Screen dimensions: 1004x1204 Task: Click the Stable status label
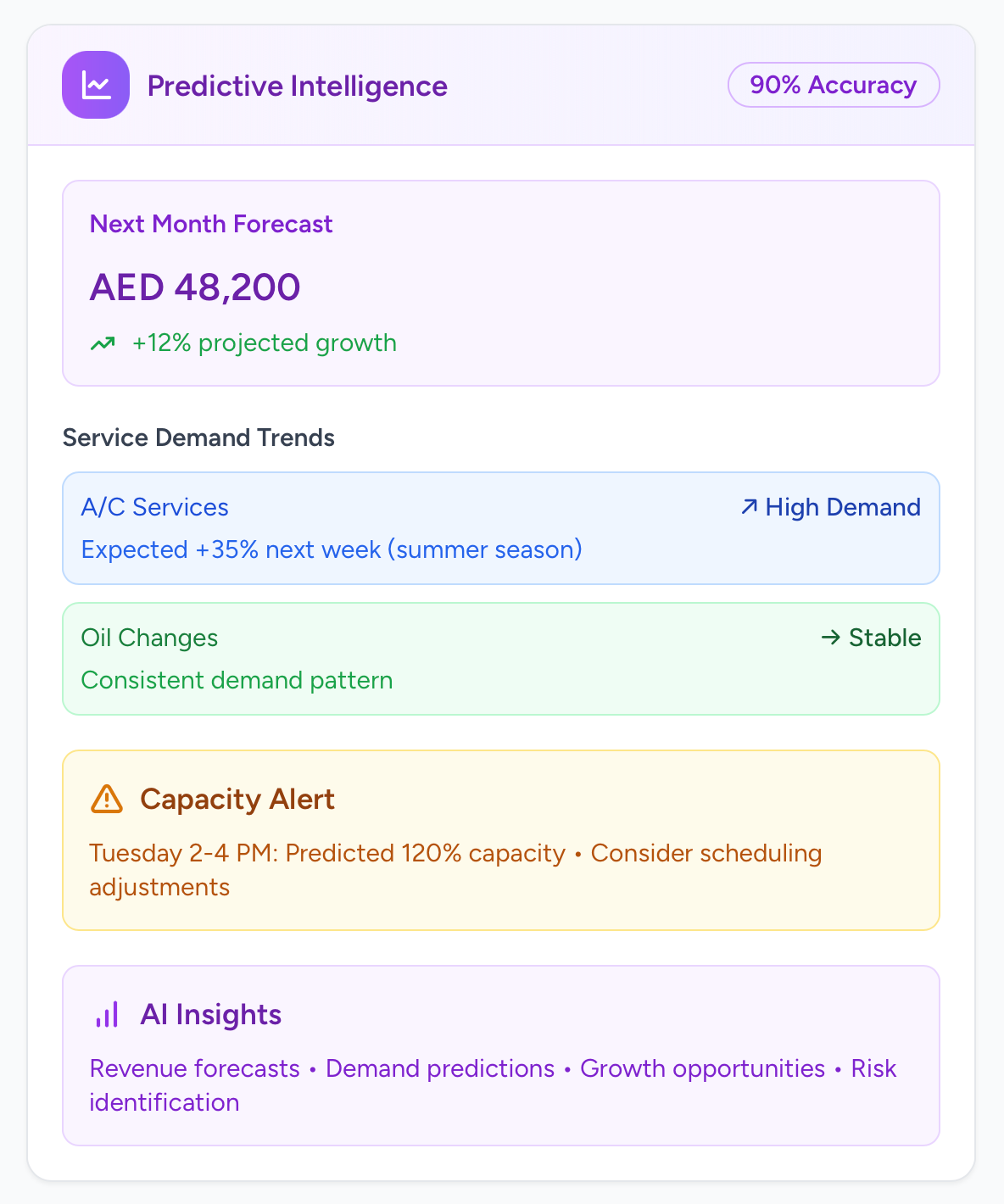coord(885,638)
